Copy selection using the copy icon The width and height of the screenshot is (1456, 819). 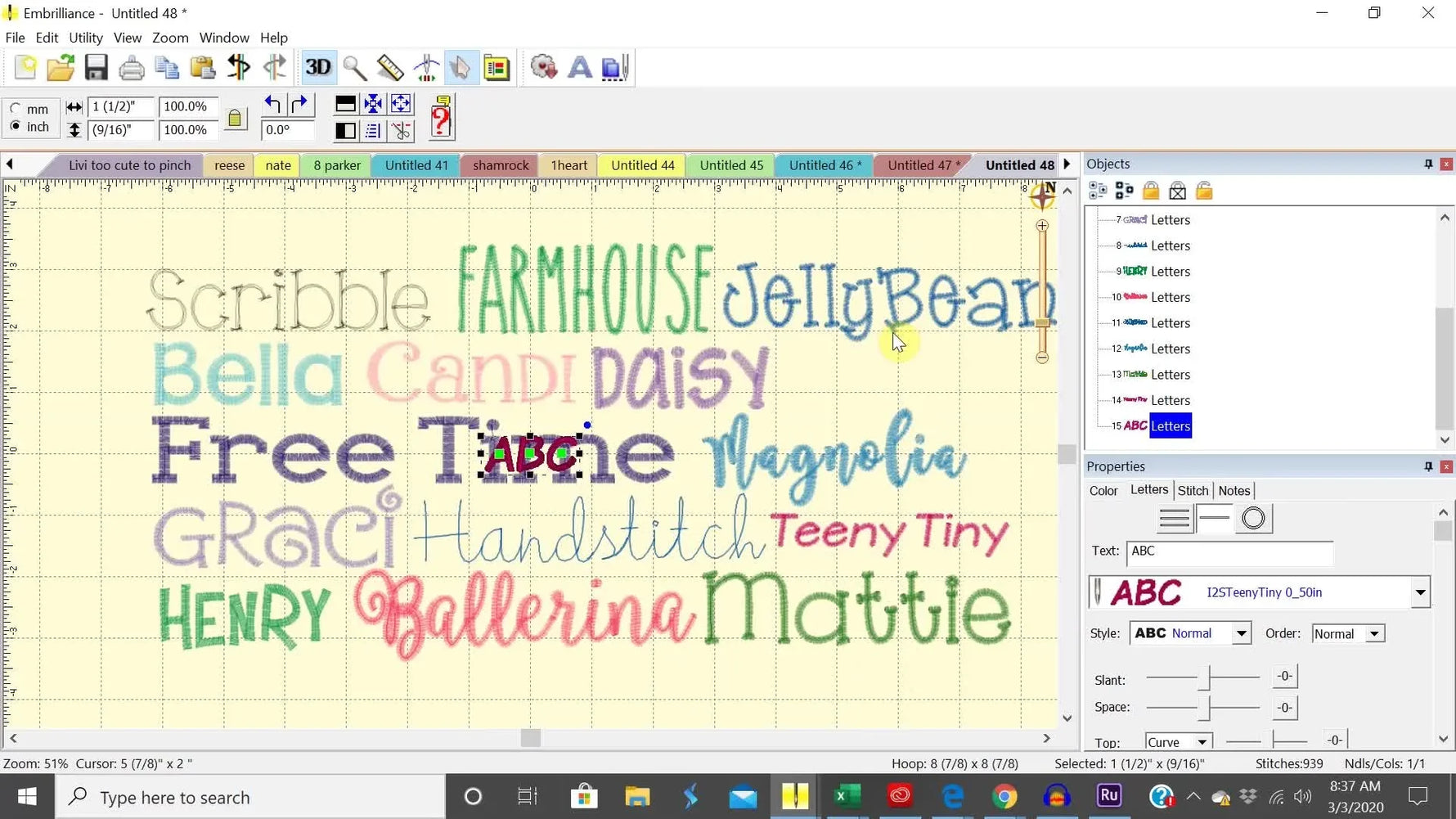(167, 68)
